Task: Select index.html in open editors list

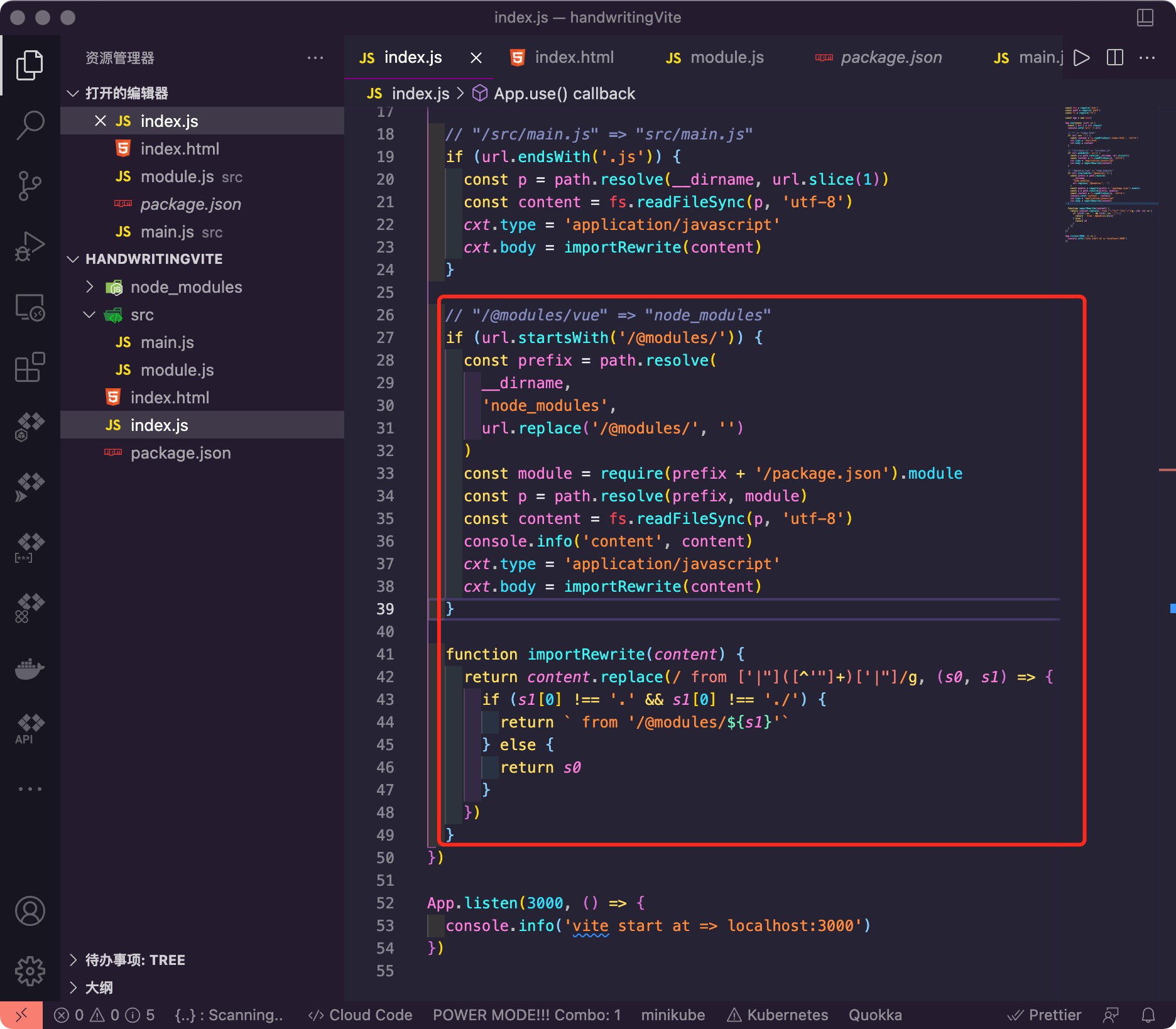Action: [x=202, y=149]
